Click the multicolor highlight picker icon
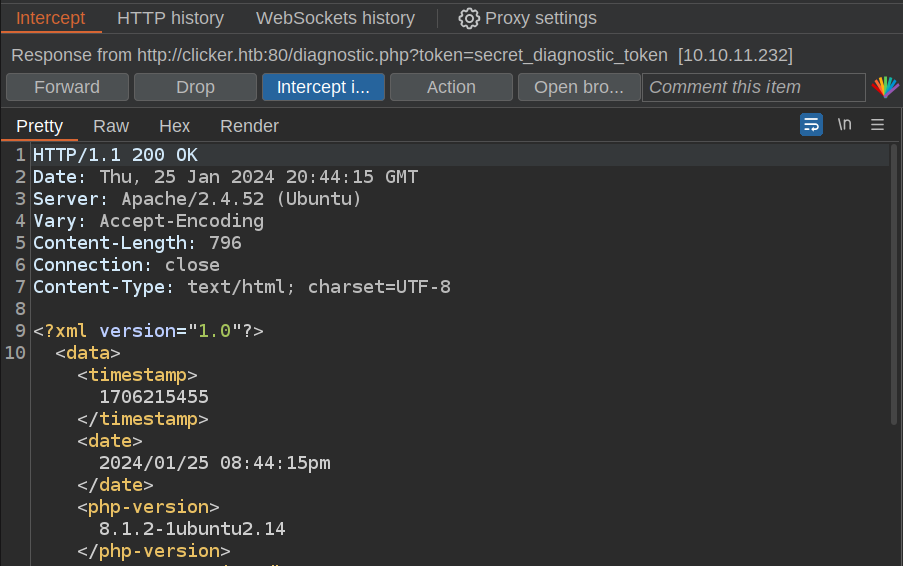The image size is (903, 566). click(x=885, y=87)
